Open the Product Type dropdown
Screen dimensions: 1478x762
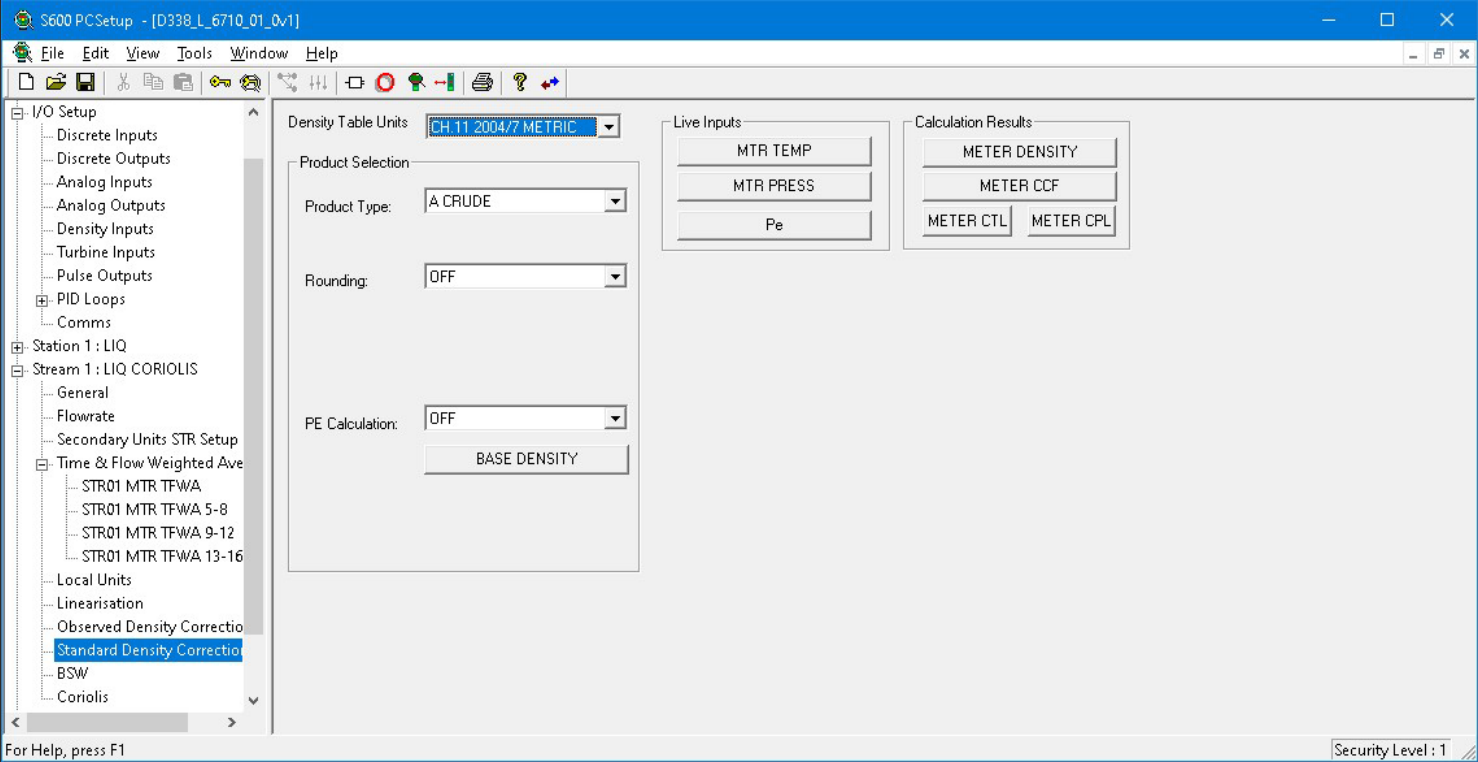[x=615, y=201]
